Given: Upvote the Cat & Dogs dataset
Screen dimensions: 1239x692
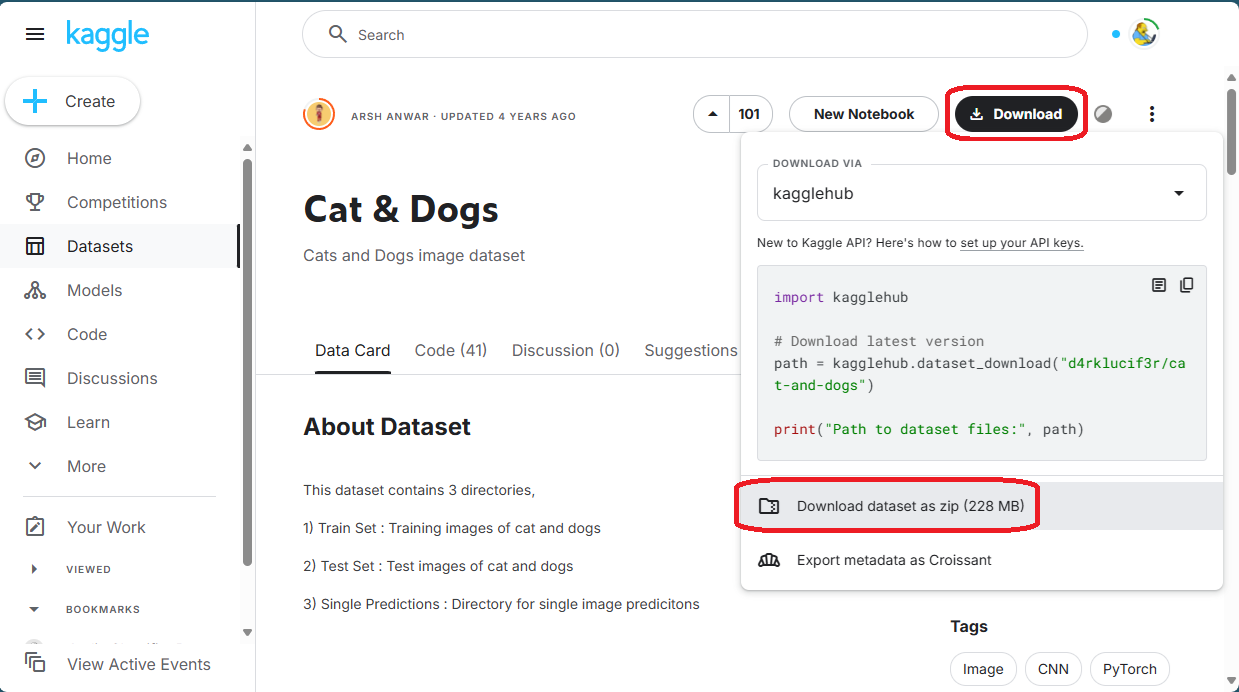Looking at the screenshot, I should tap(712, 114).
